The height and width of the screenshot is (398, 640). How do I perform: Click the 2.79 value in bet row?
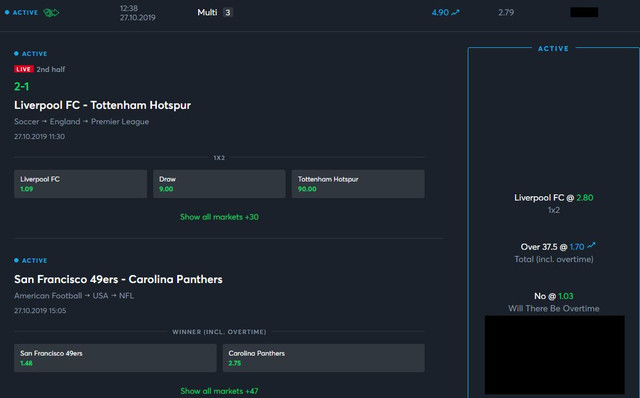pos(506,13)
